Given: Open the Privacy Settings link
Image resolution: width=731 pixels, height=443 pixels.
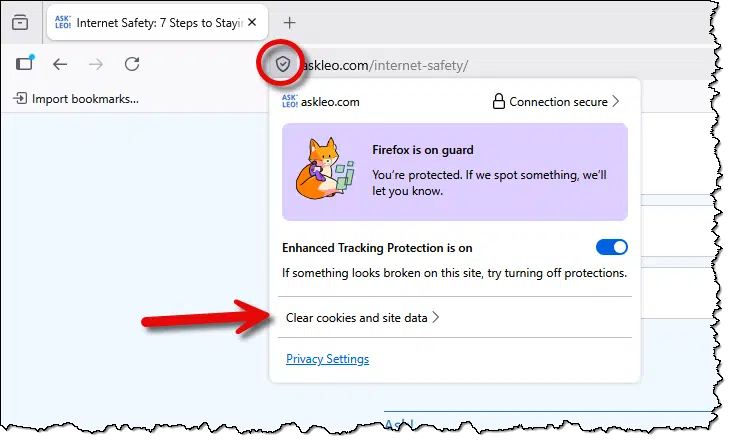Looking at the screenshot, I should [x=327, y=359].
